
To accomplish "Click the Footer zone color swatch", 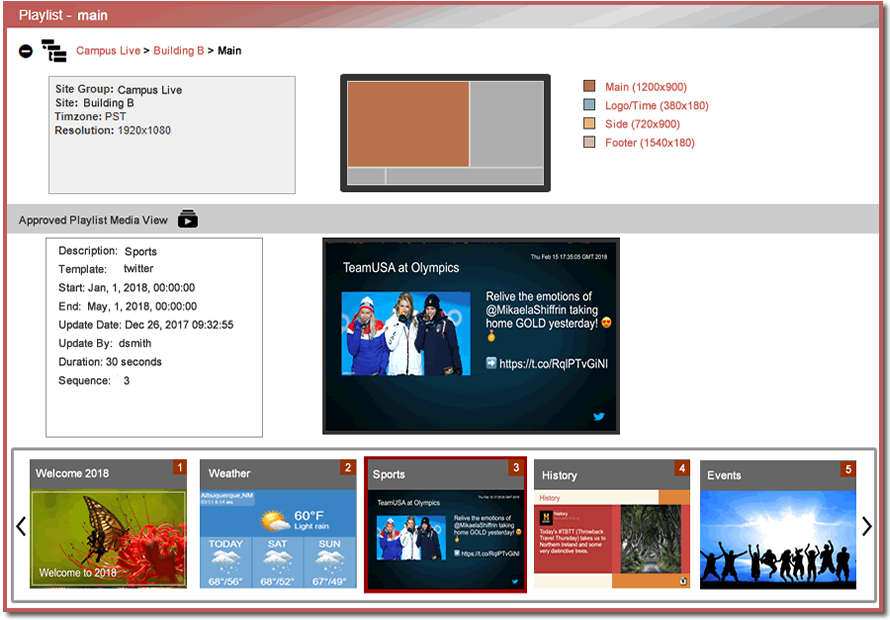I will [x=589, y=142].
